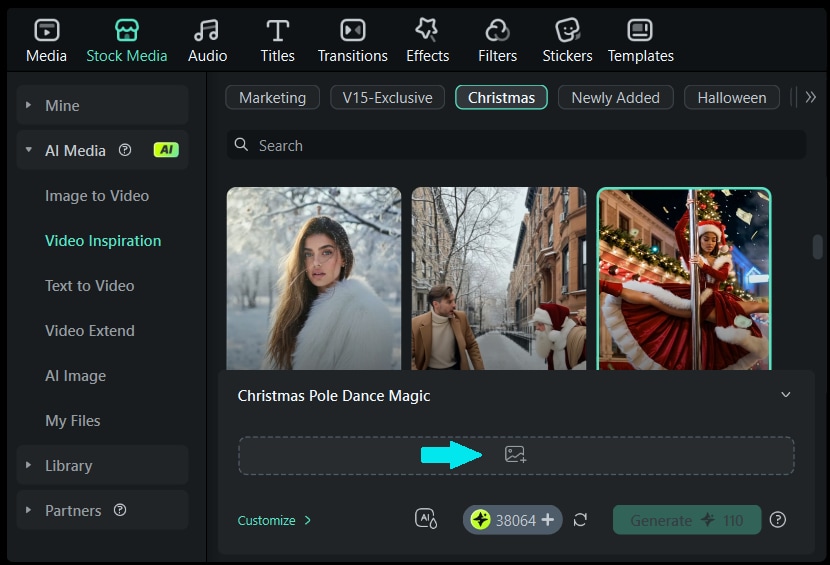Click the Partners help icon
The height and width of the screenshot is (565, 830).
point(120,510)
